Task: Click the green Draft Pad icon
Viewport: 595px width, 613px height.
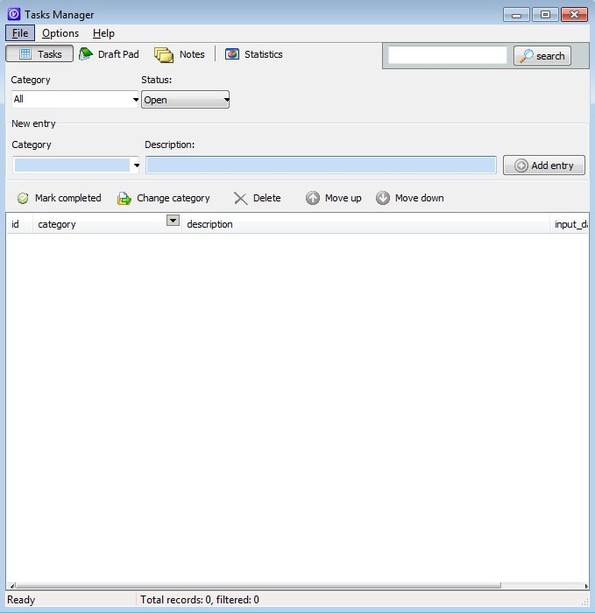Action: tap(86, 54)
